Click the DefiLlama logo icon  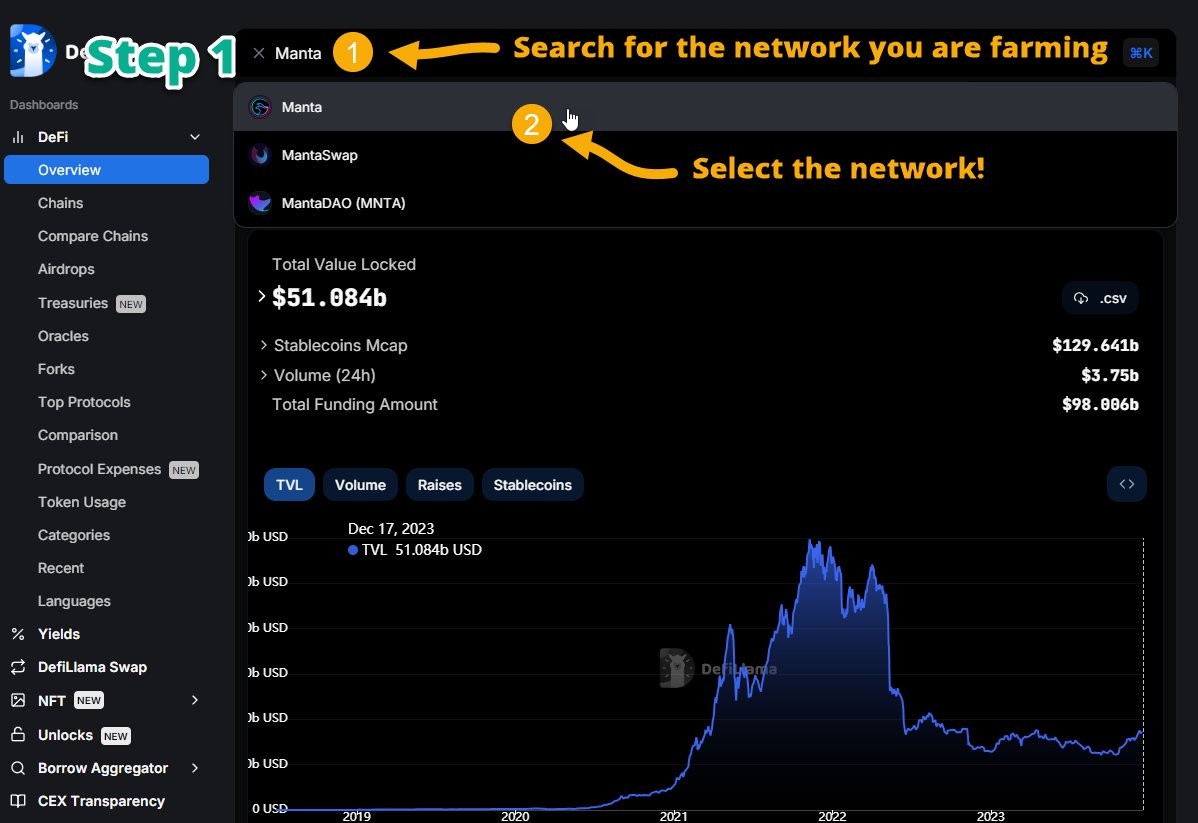(33, 50)
